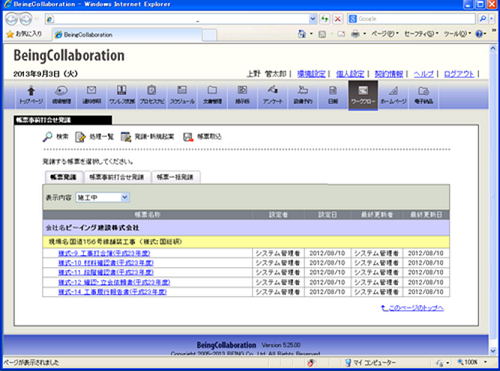The image size is (500, 371).
Task: Open the 様式-12 確認・立会依頼書 link
Action: [114, 282]
